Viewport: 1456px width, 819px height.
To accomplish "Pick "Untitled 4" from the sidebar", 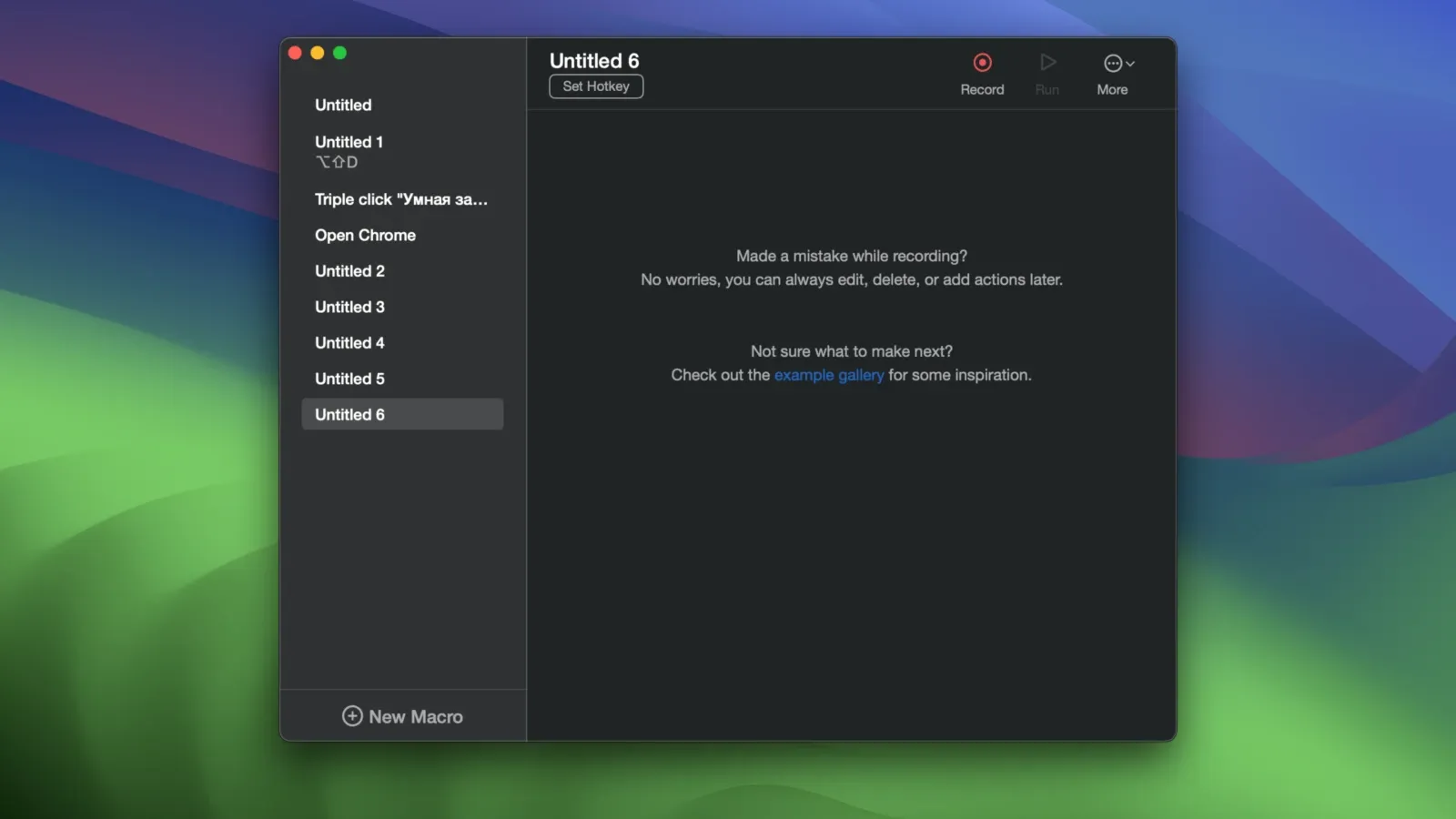I will point(349,343).
